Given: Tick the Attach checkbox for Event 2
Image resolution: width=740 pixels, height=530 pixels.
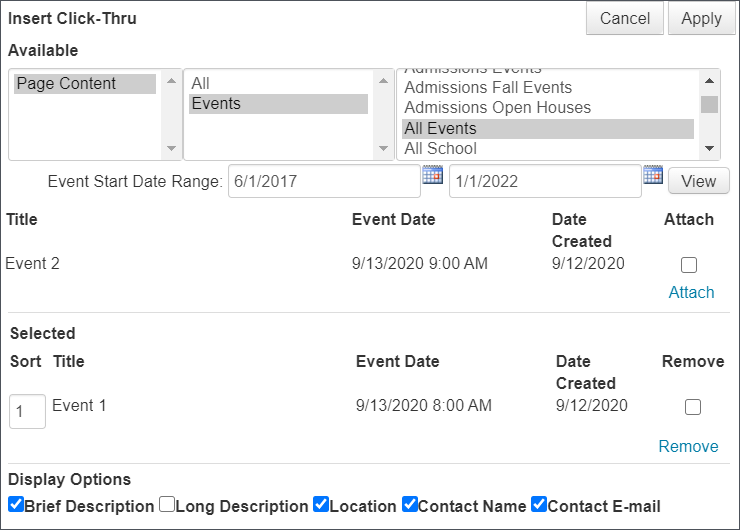Looking at the screenshot, I should coord(689,265).
